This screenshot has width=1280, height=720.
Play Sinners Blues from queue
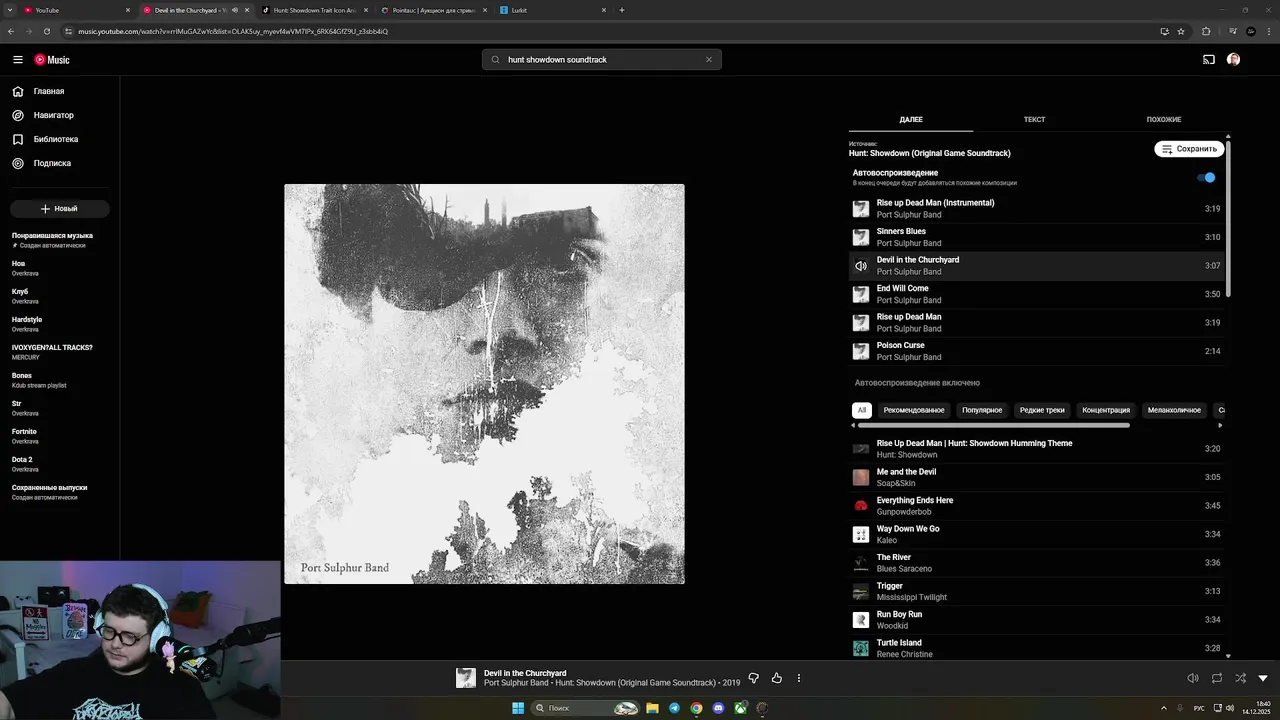click(1036, 237)
